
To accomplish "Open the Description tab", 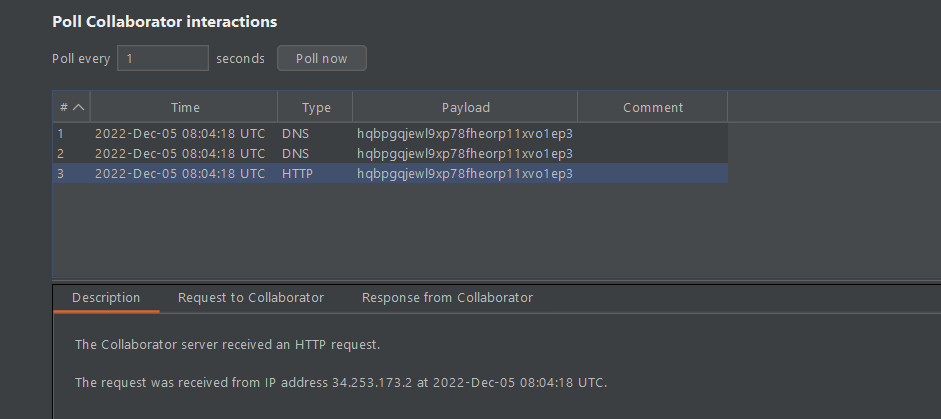I will (x=106, y=298).
